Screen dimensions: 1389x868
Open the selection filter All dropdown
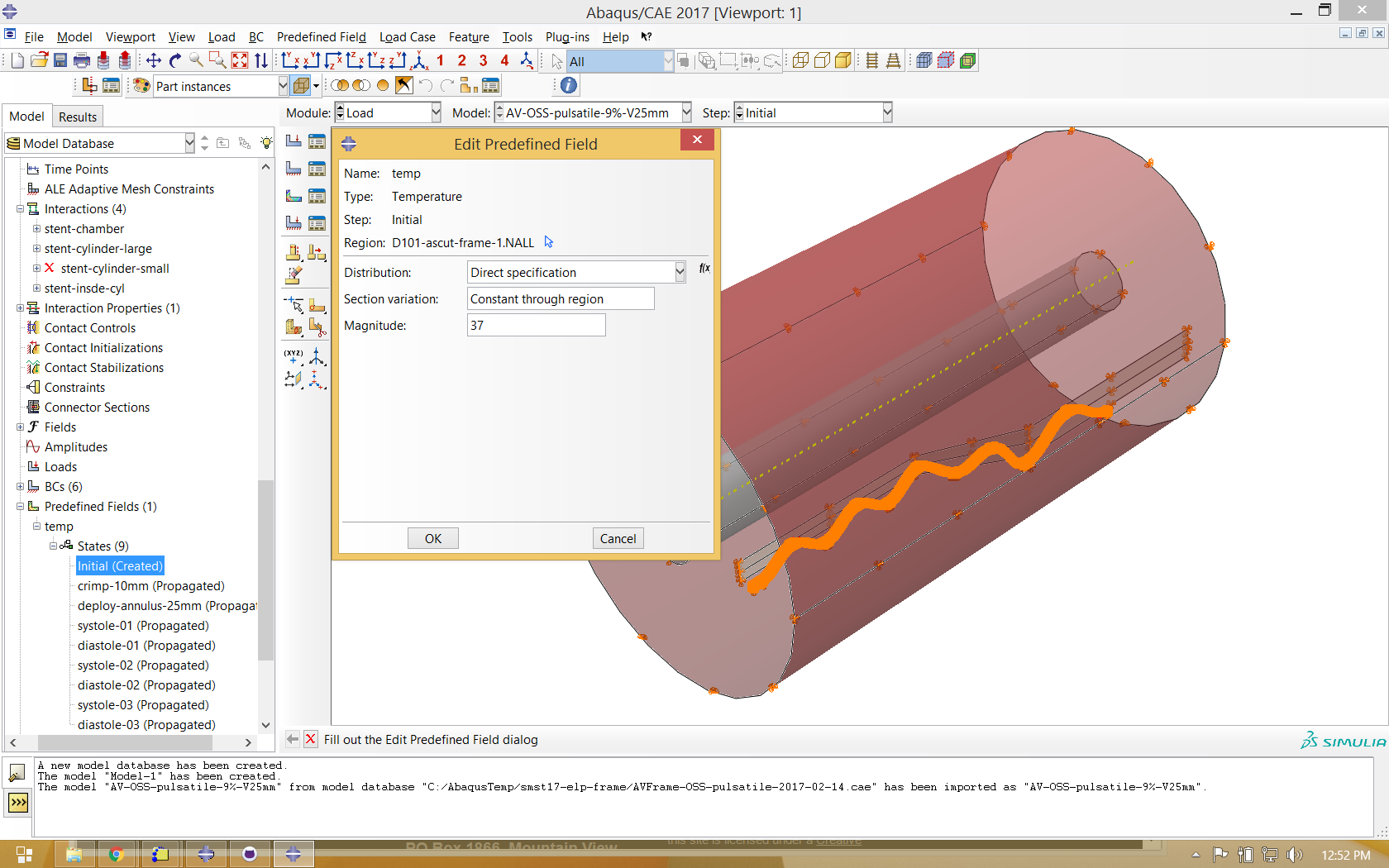[668, 60]
